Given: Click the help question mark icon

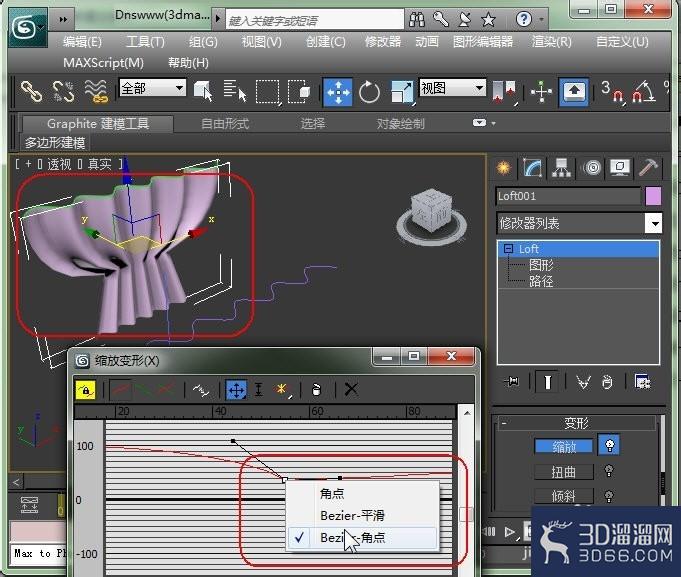Looking at the screenshot, I should (x=524, y=19).
